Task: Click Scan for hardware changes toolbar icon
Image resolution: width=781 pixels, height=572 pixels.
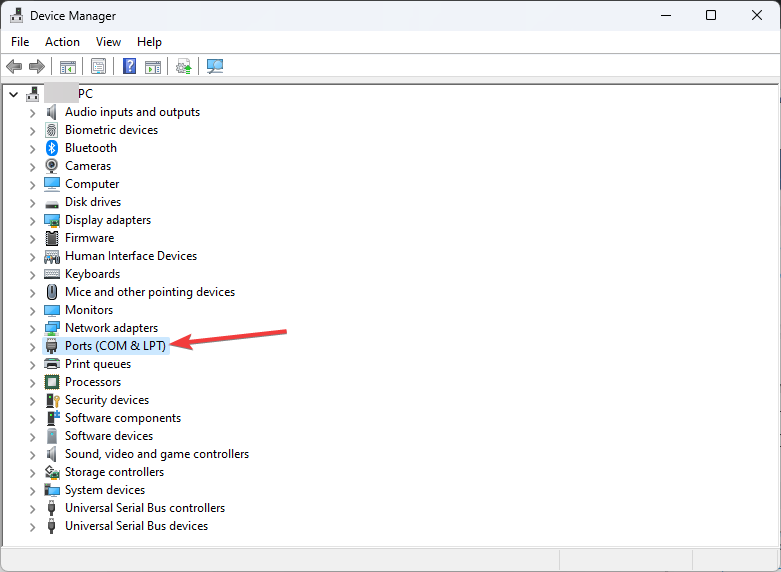Action: (215, 66)
